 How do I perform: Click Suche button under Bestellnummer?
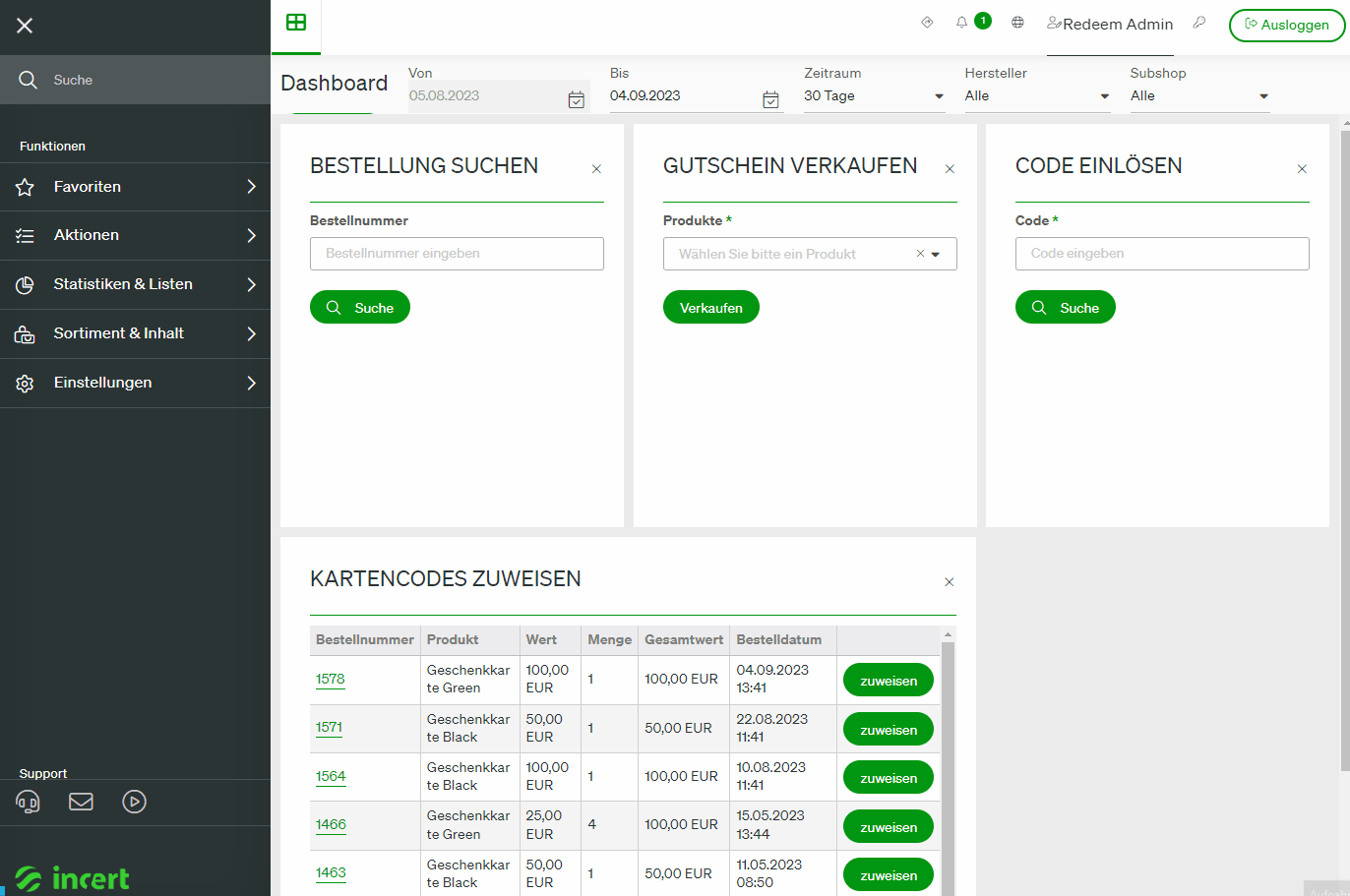coord(360,307)
